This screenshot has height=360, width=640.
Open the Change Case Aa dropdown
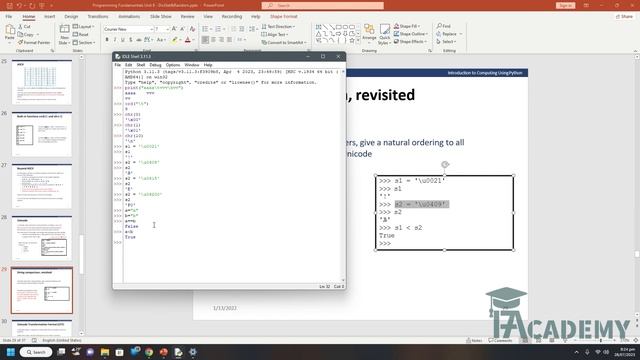pos(161,40)
